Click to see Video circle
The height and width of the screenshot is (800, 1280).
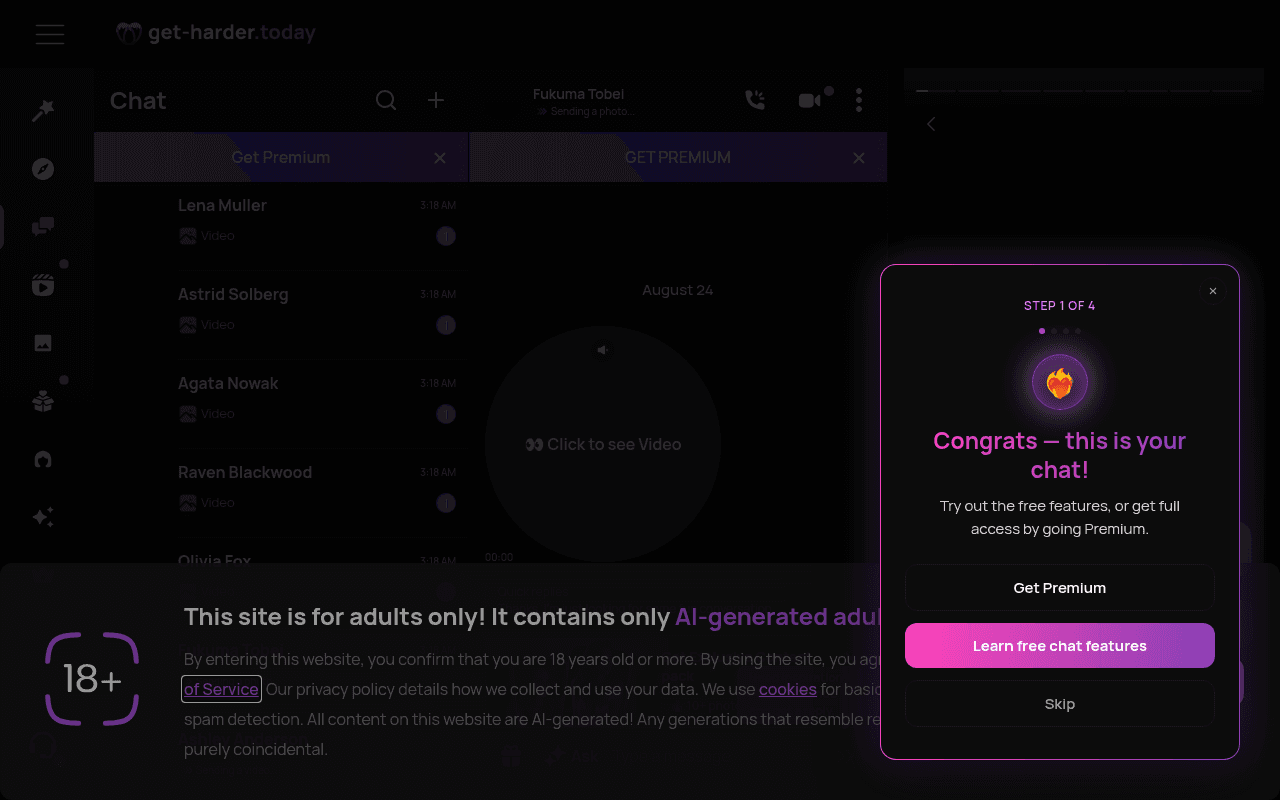coord(603,444)
